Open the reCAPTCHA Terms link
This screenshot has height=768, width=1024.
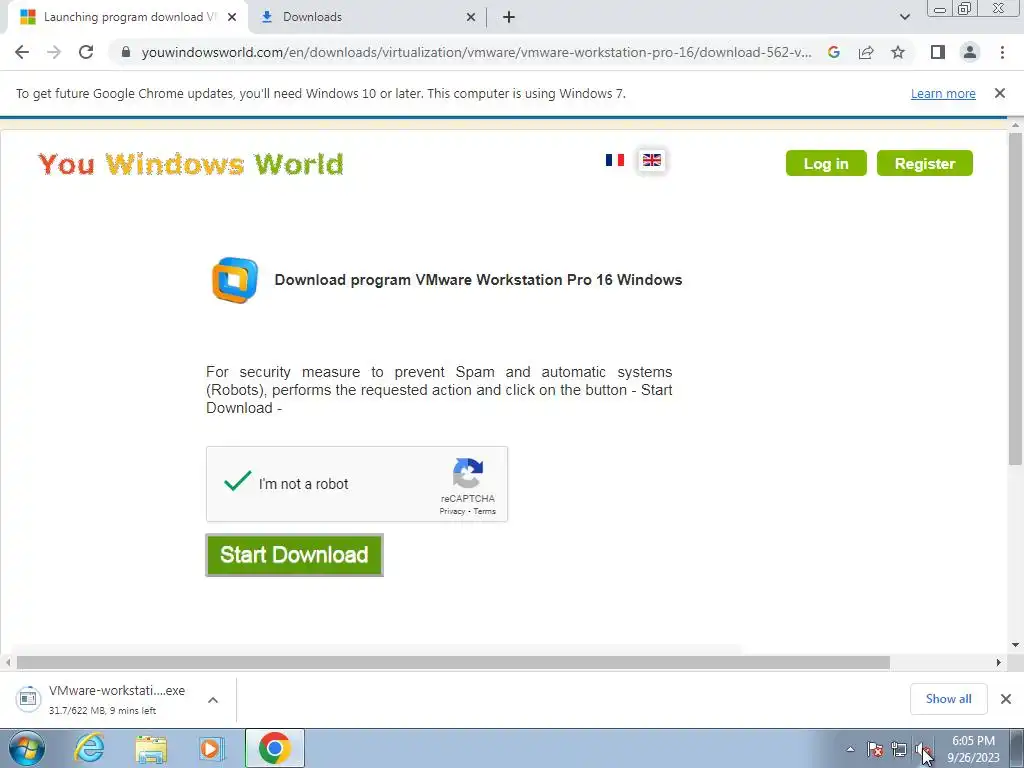click(485, 511)
